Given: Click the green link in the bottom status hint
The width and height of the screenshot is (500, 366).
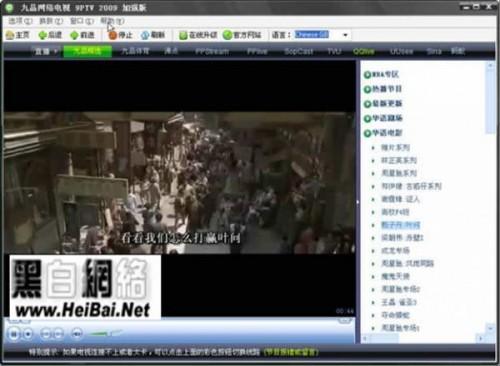Looking at the screenshot, I should pyautogui.click(x=291, y=352).
